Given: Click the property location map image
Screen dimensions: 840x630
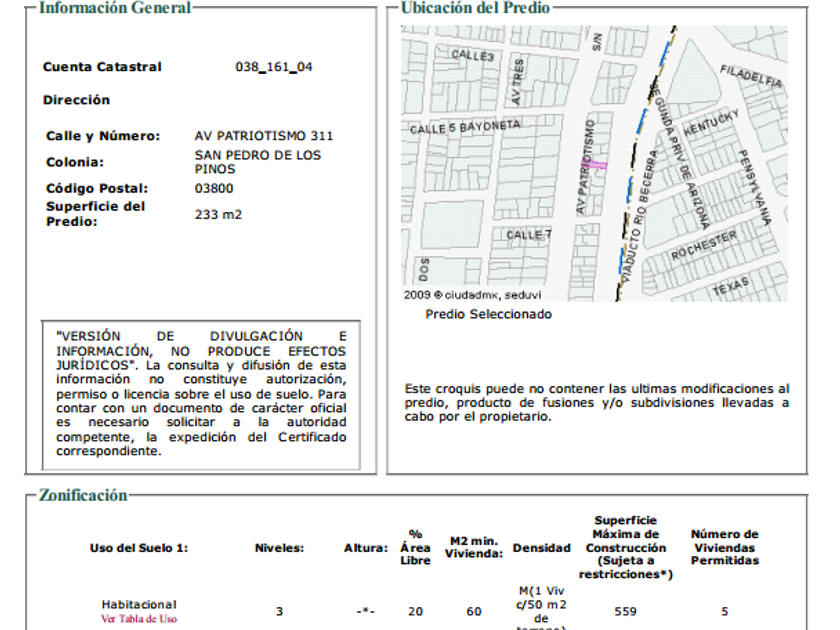Looking at the screenshot, I should [595, 163].
